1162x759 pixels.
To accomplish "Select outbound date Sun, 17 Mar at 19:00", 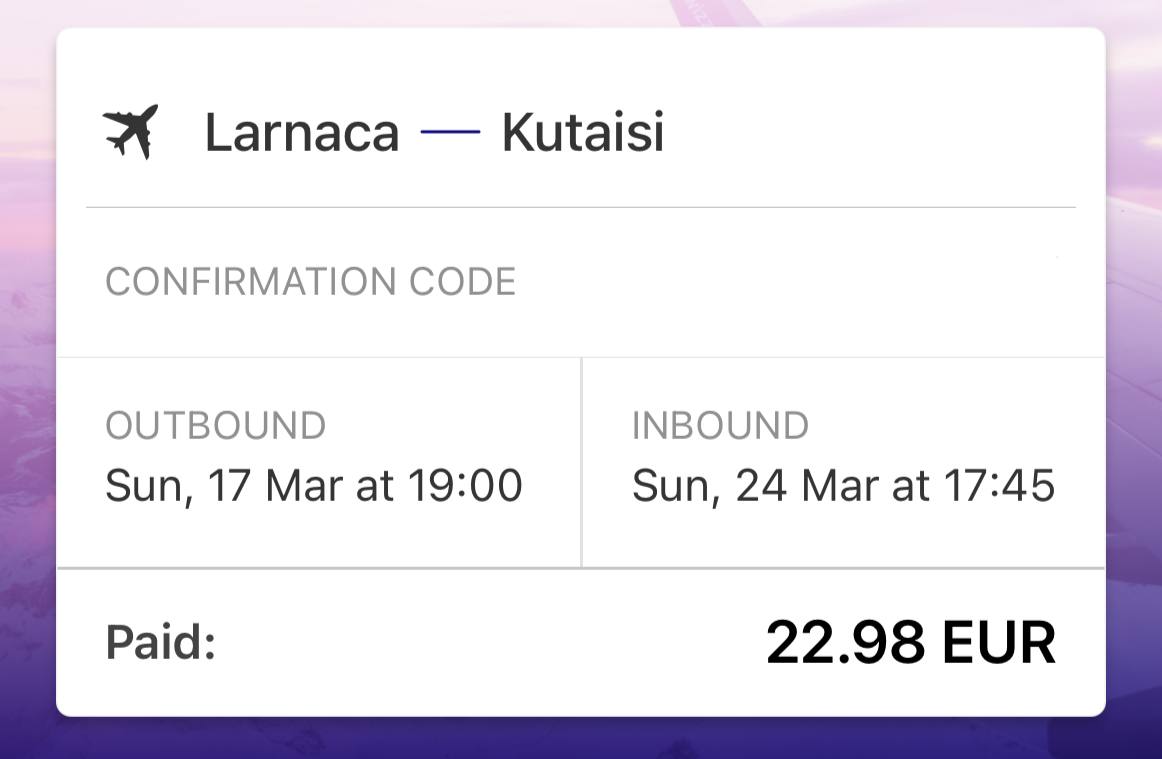I will pyautogui.click(x=314, y=486).
